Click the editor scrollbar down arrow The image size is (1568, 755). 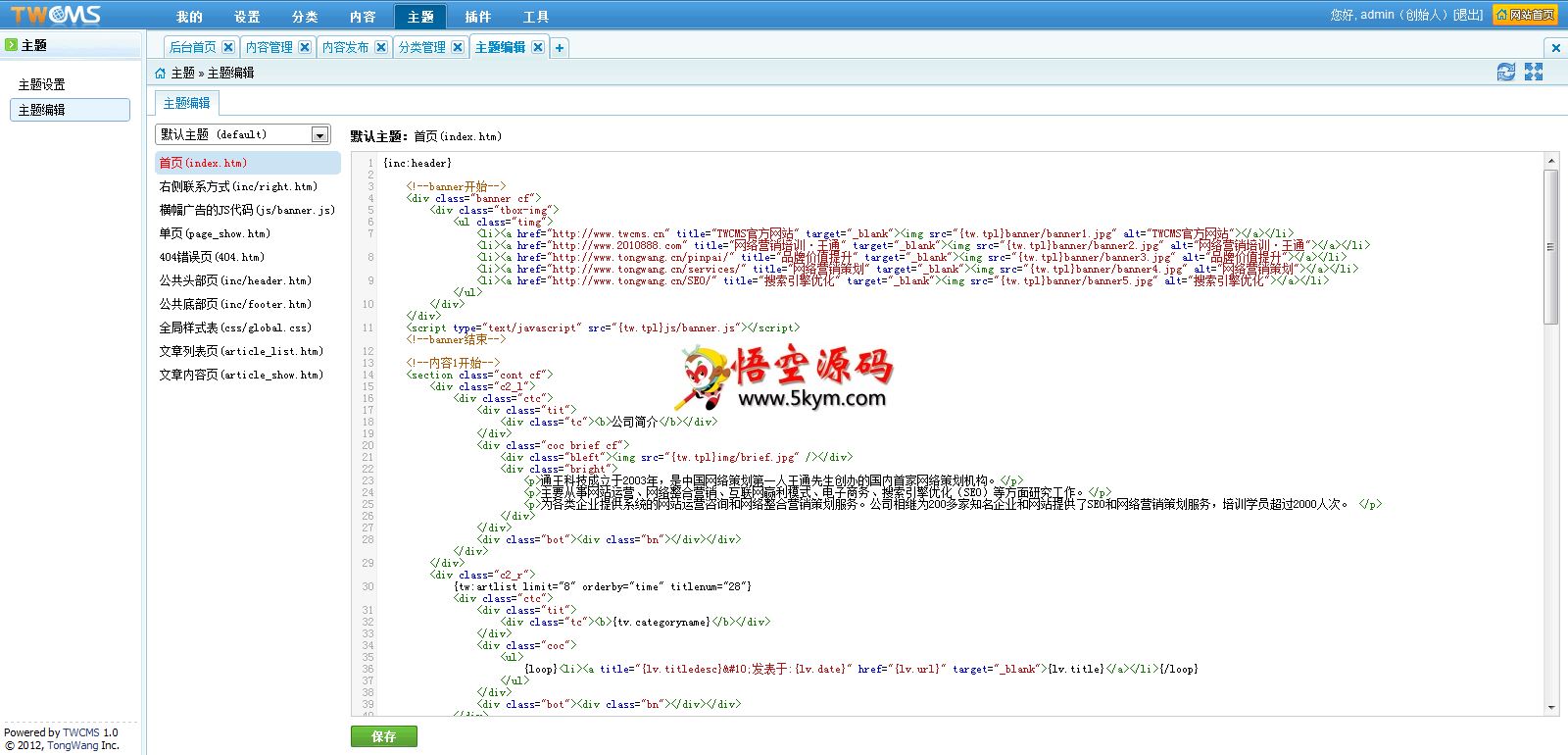tap(1551, 707)
